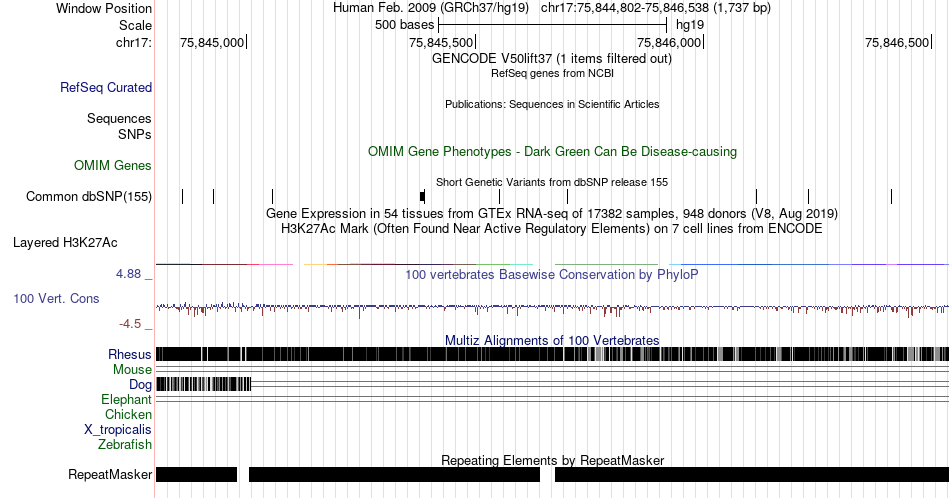Screen dimensions: 950x498
Task: Open the OMIM Genes track label
Action: pos(113,165)
